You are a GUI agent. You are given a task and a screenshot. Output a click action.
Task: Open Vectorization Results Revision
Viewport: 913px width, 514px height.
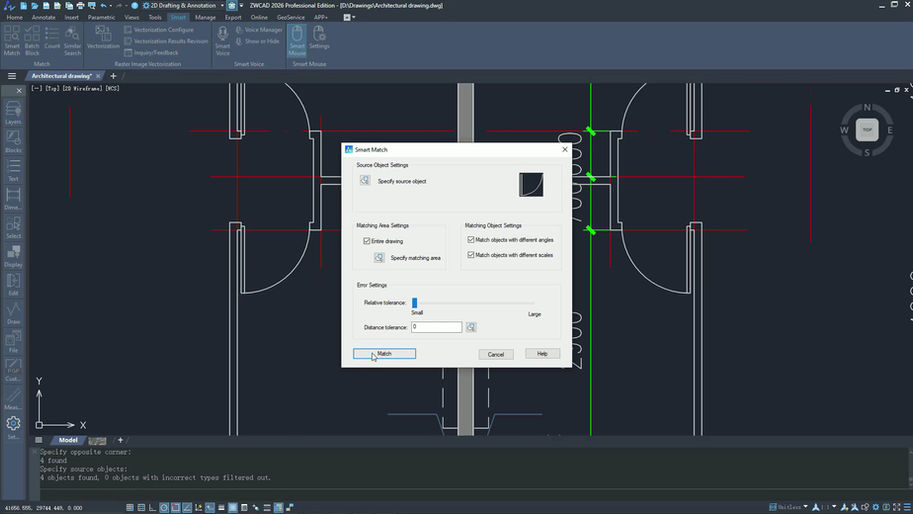pos(166,41)
